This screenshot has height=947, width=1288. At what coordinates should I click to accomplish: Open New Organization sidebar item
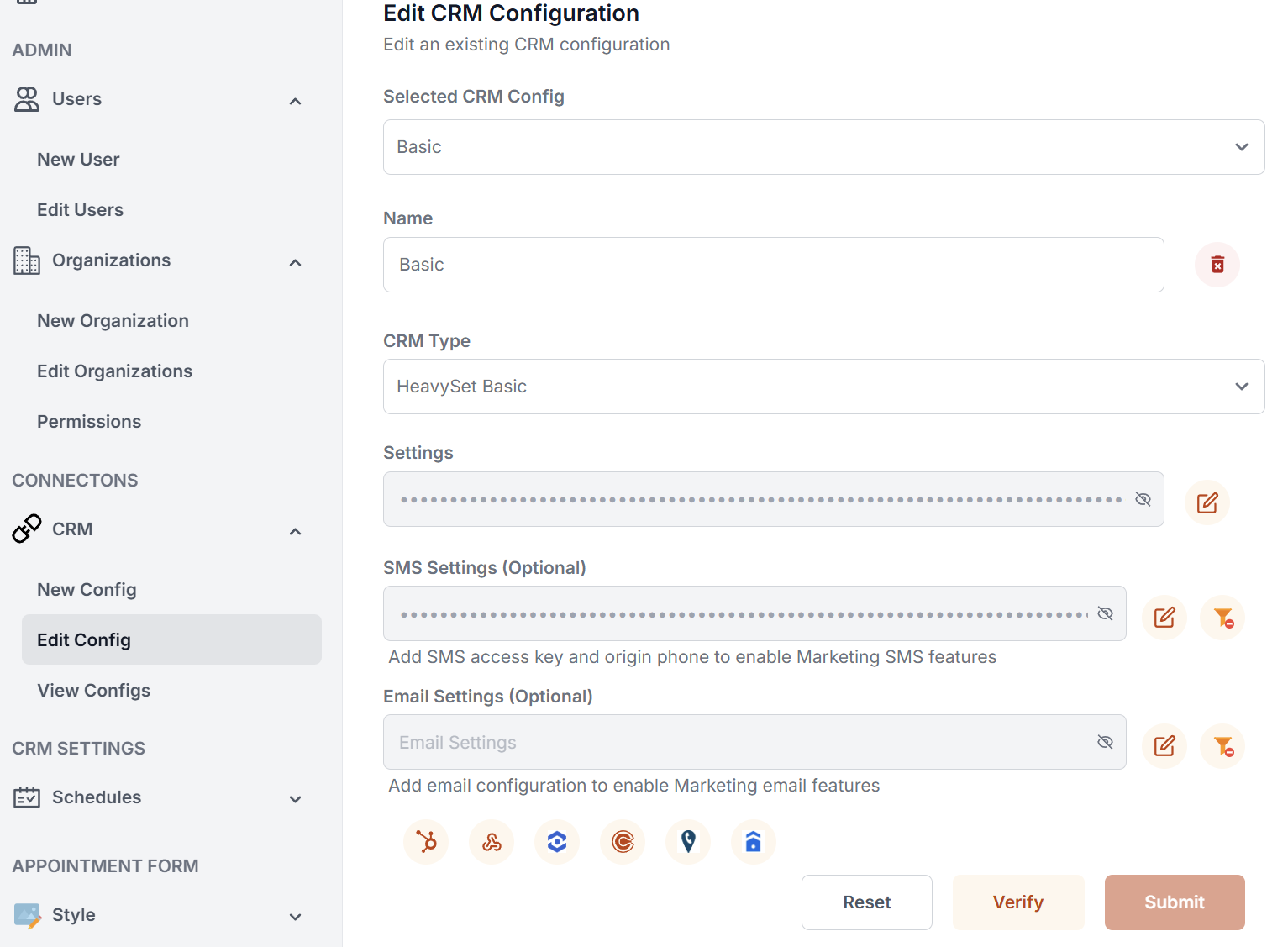(113, 321)
